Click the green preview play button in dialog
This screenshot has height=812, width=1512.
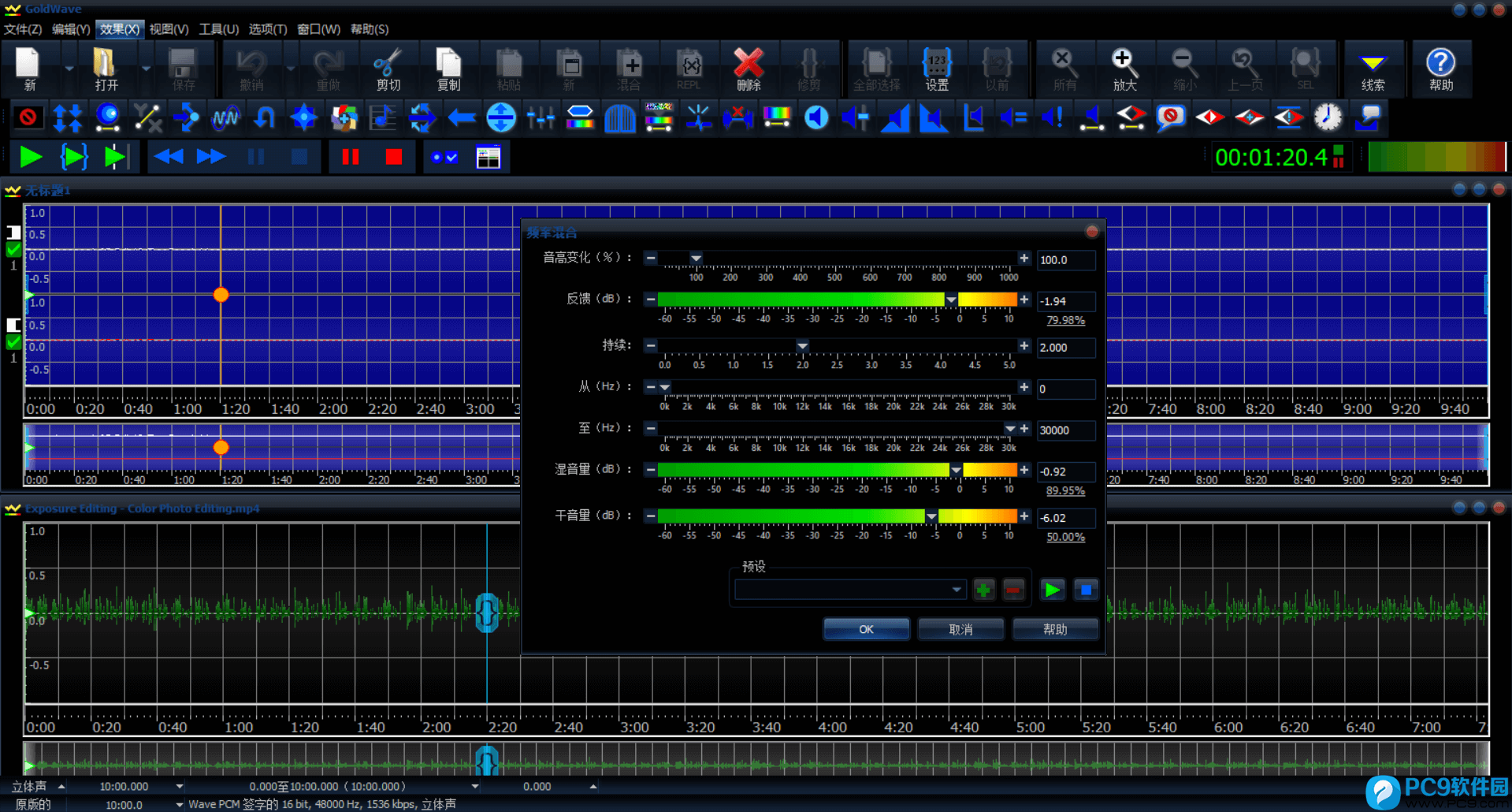click(1052, 590)
